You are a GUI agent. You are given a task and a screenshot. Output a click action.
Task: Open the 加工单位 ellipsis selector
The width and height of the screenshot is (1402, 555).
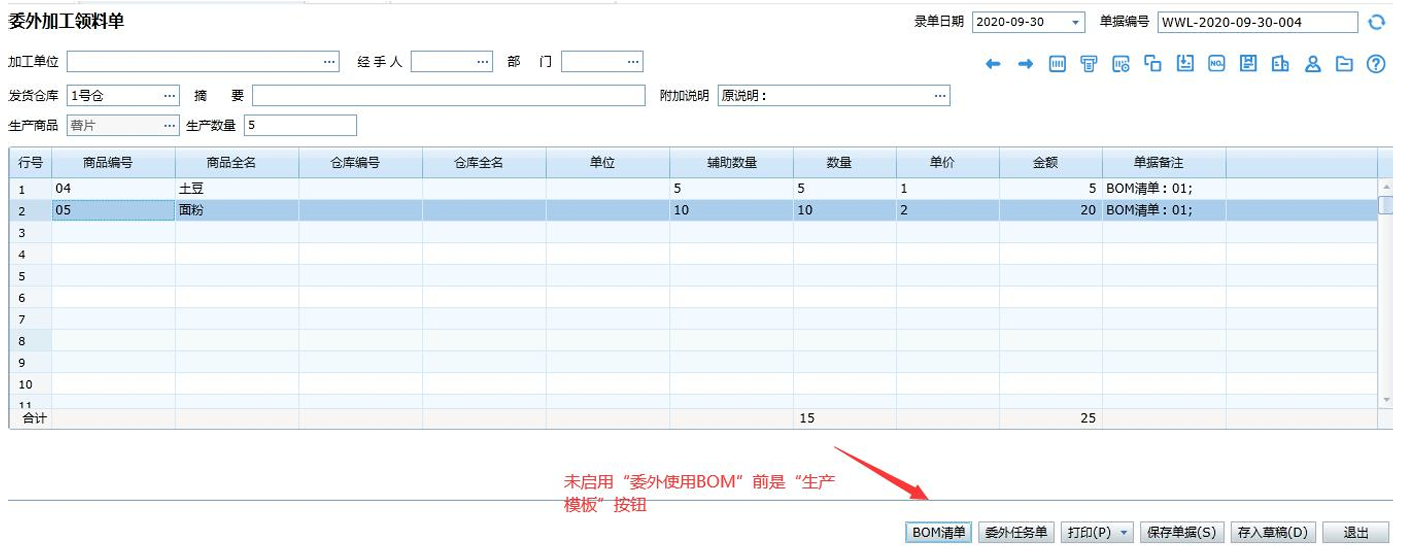[x=330, y=62]
